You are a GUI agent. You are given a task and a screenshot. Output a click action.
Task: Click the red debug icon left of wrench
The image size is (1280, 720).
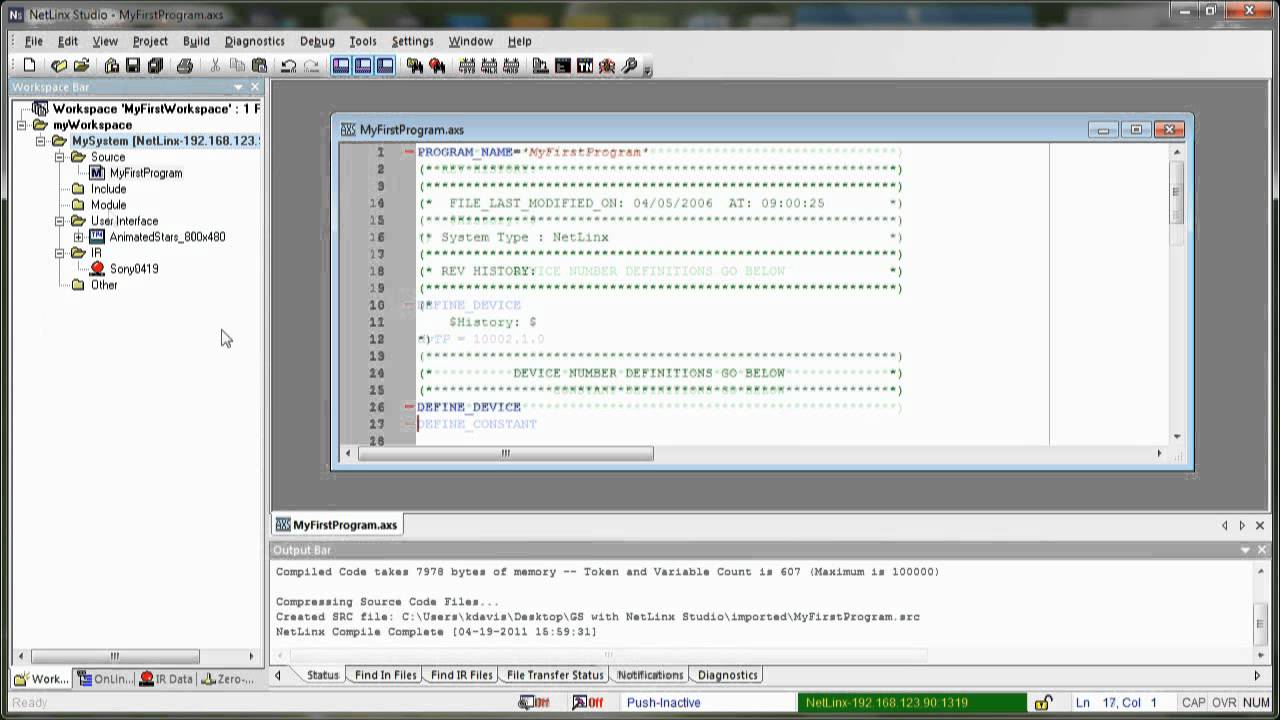(x=607, y=66)
